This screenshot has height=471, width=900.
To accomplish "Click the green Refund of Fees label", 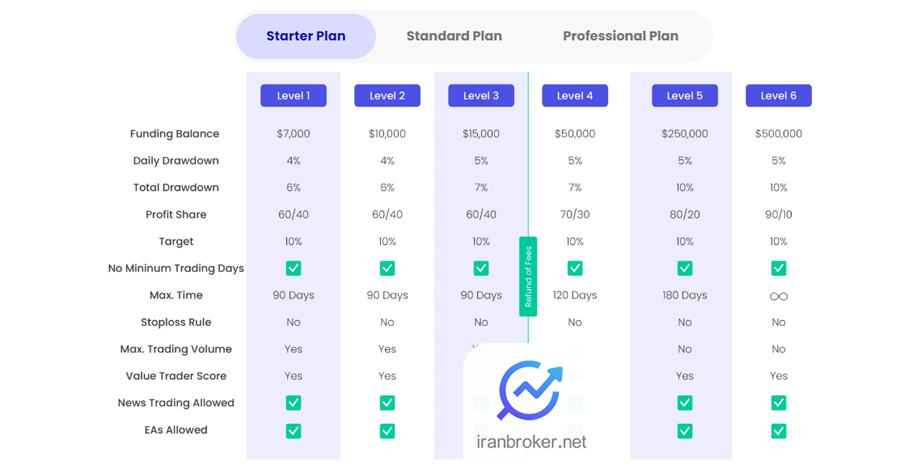I will [528, 277].
